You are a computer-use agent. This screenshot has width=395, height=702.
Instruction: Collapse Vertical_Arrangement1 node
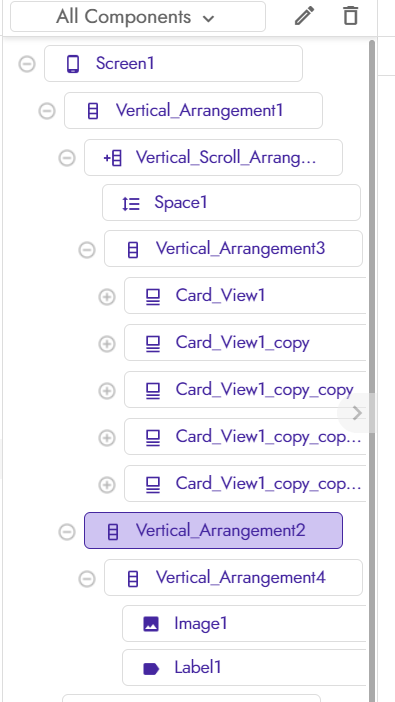click(x=47, y=111)
